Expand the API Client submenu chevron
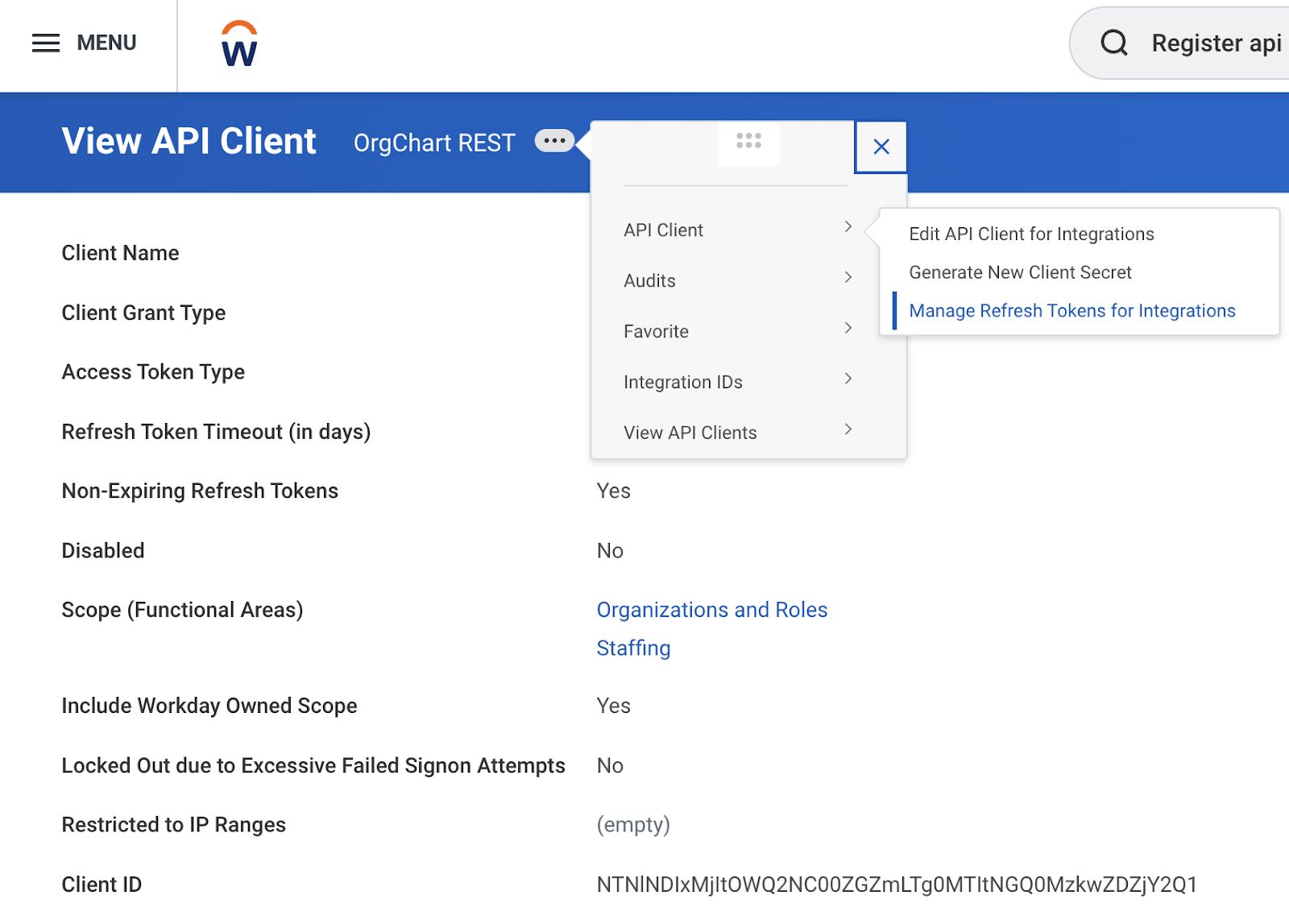The image size is (1289, 924). [x=848, y=227]
